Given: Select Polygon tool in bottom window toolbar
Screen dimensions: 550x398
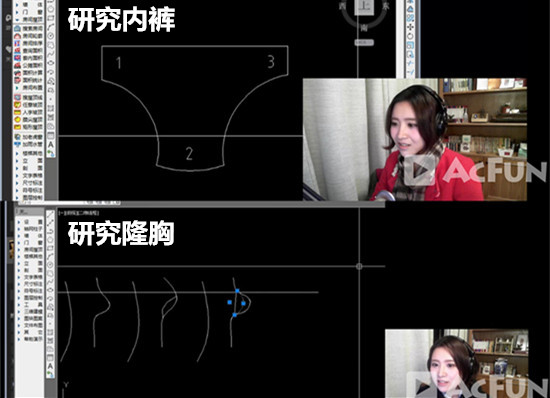Looking at the screenshot, I should coord(50,240).
